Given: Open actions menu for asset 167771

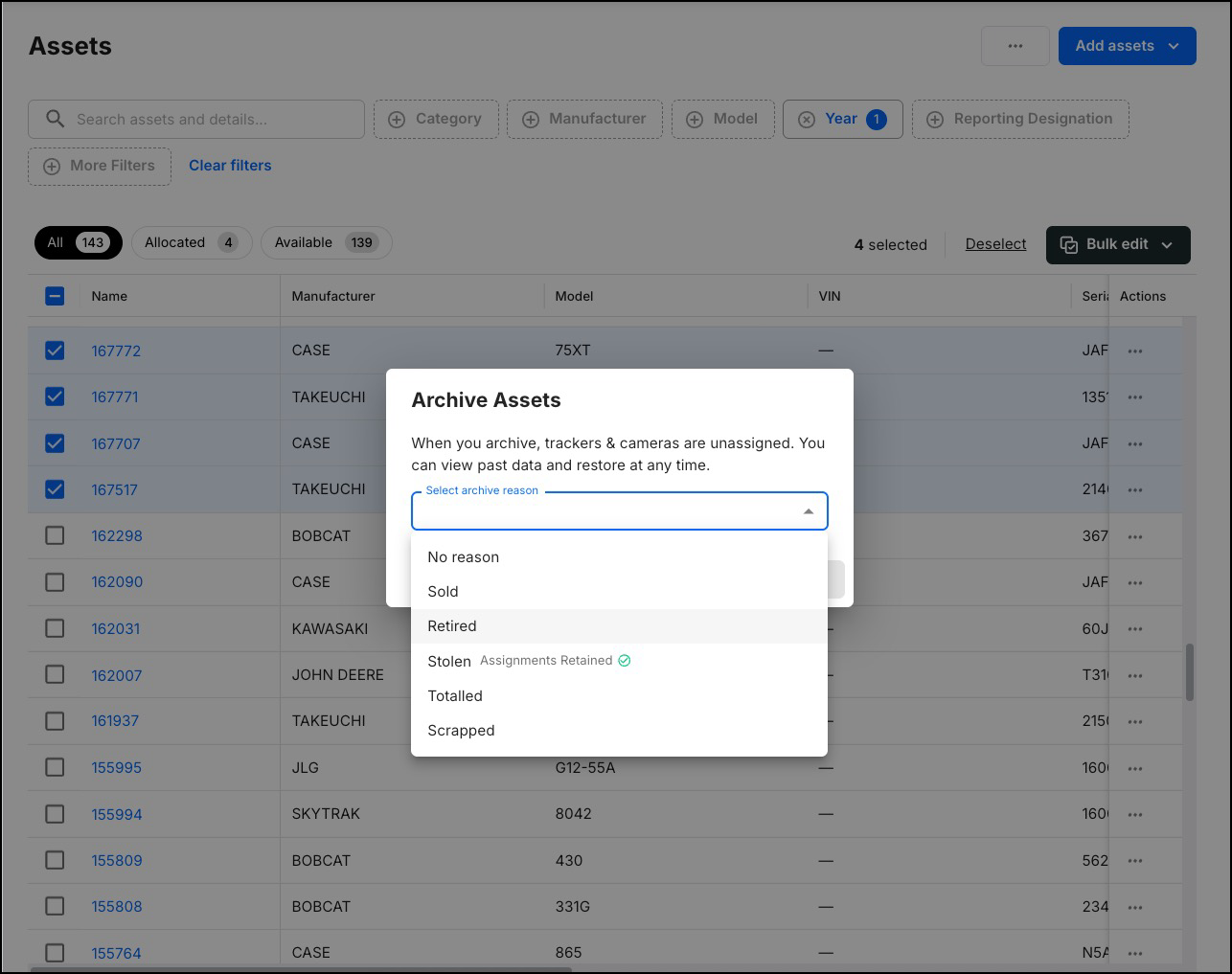Looking at the screenshot, I should coord(1135,396).
